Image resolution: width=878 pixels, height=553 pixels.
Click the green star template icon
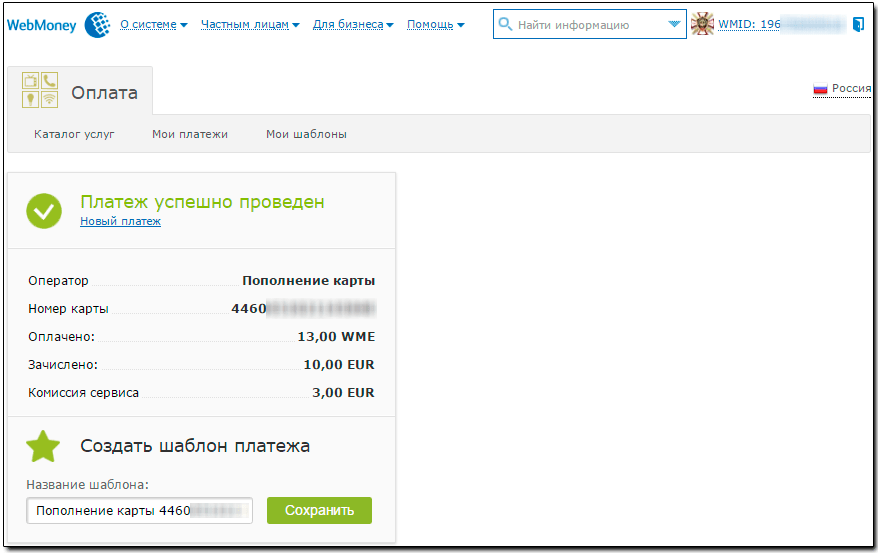coord(44,446)
